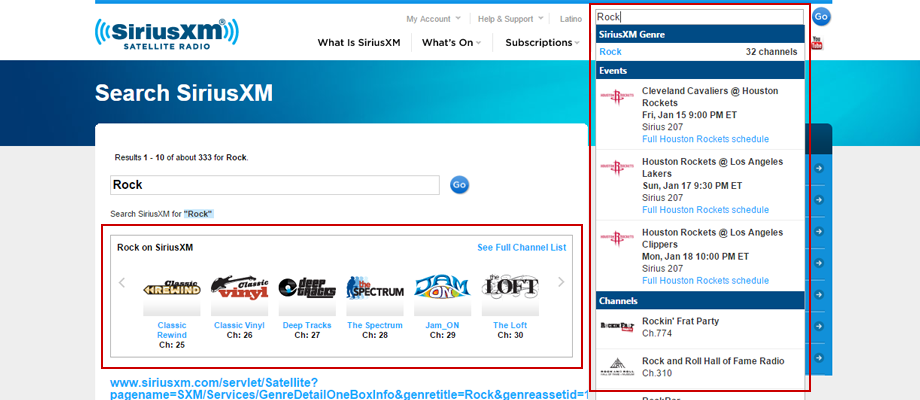Viewport: 920px width, 400px height.
Task: Select Houston Rockets @ Los Angeles Lakers event
Action: (x=712, y=168)
